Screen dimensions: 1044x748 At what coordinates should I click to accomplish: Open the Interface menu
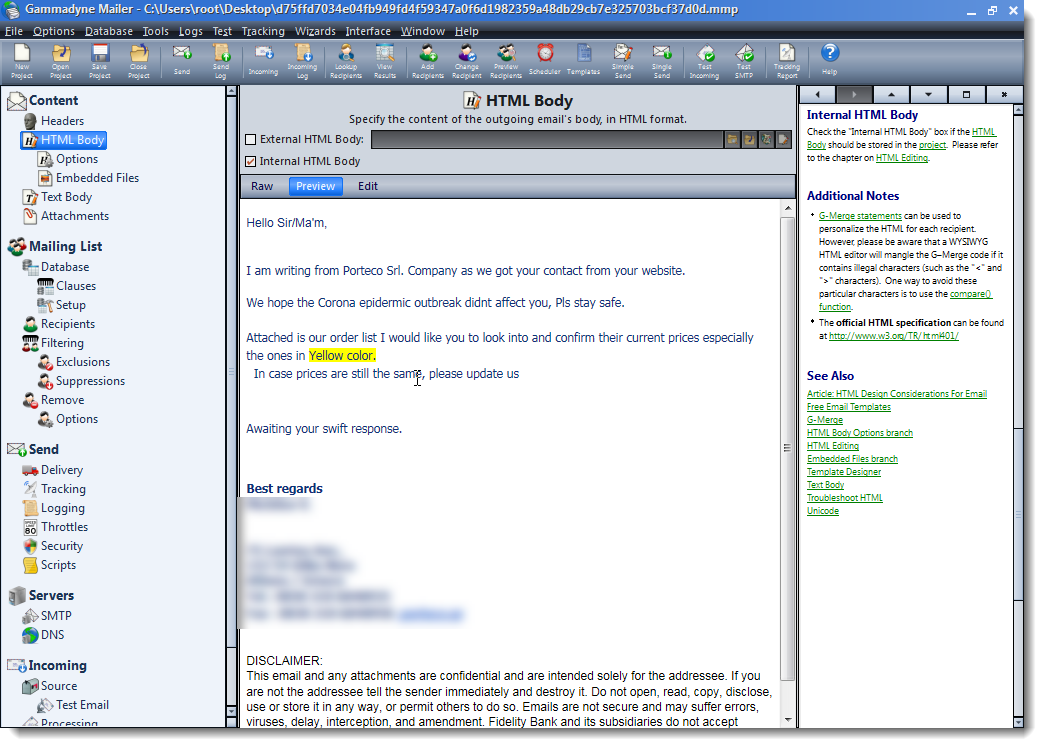[368, 31]
